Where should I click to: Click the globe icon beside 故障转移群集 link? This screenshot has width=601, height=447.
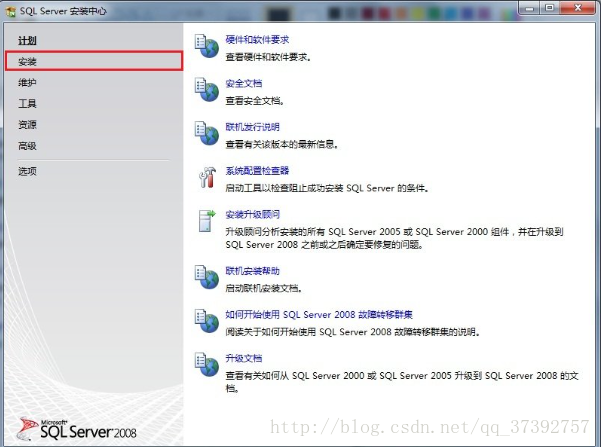[x=207, y=321]
